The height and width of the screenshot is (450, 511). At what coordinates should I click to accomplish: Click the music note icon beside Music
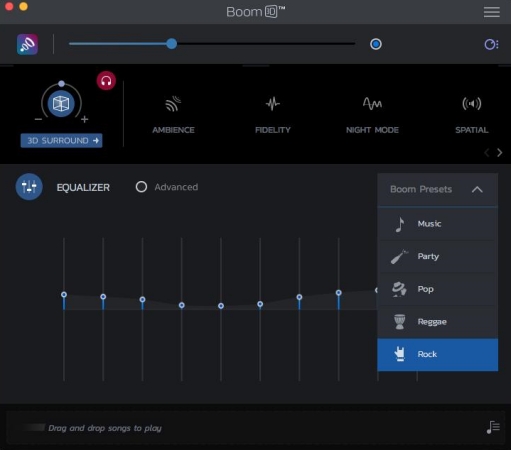[x=400, y=224]
